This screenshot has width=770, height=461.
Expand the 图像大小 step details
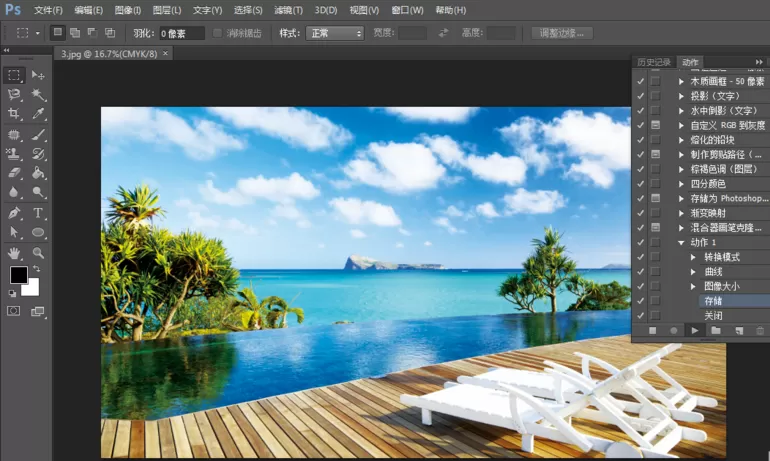693,286
